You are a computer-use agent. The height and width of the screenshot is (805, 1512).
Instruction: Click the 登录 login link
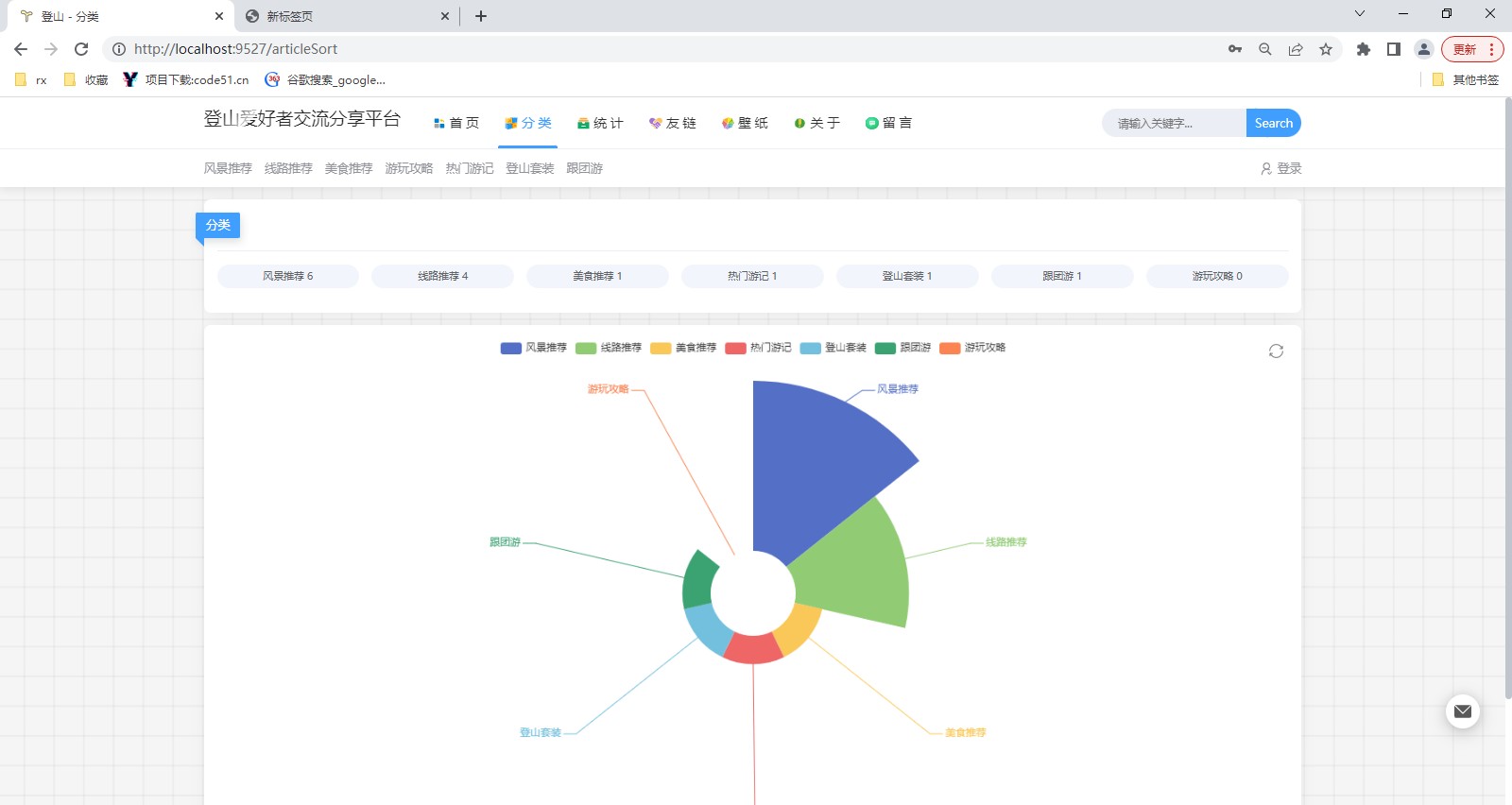1281,168
